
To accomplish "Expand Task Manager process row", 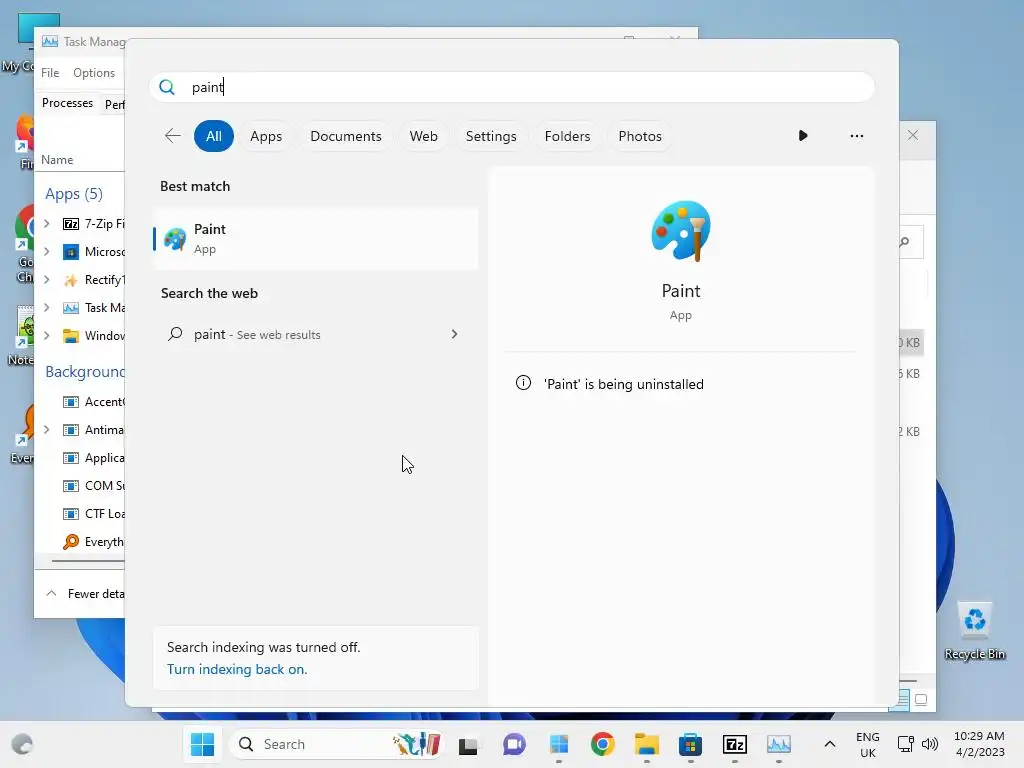I will click(x=47, y=308).
